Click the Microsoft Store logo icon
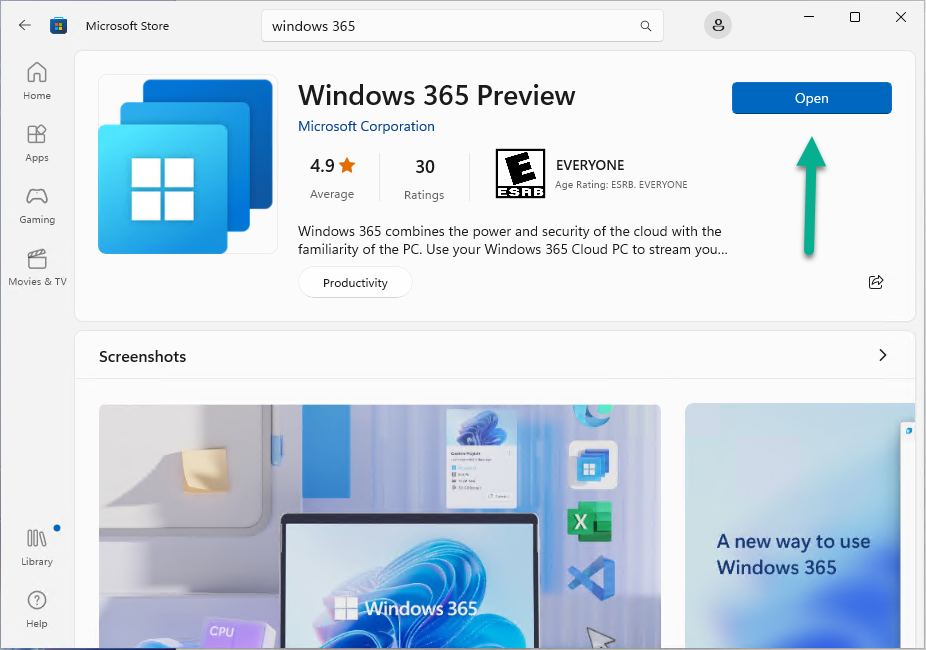 (x=58, y=26)
